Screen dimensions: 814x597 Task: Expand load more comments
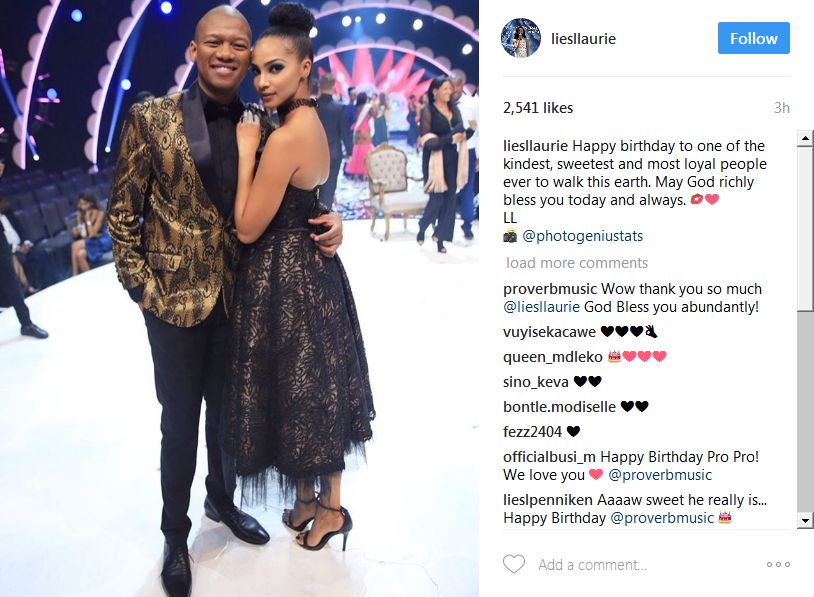coord(577,263)
